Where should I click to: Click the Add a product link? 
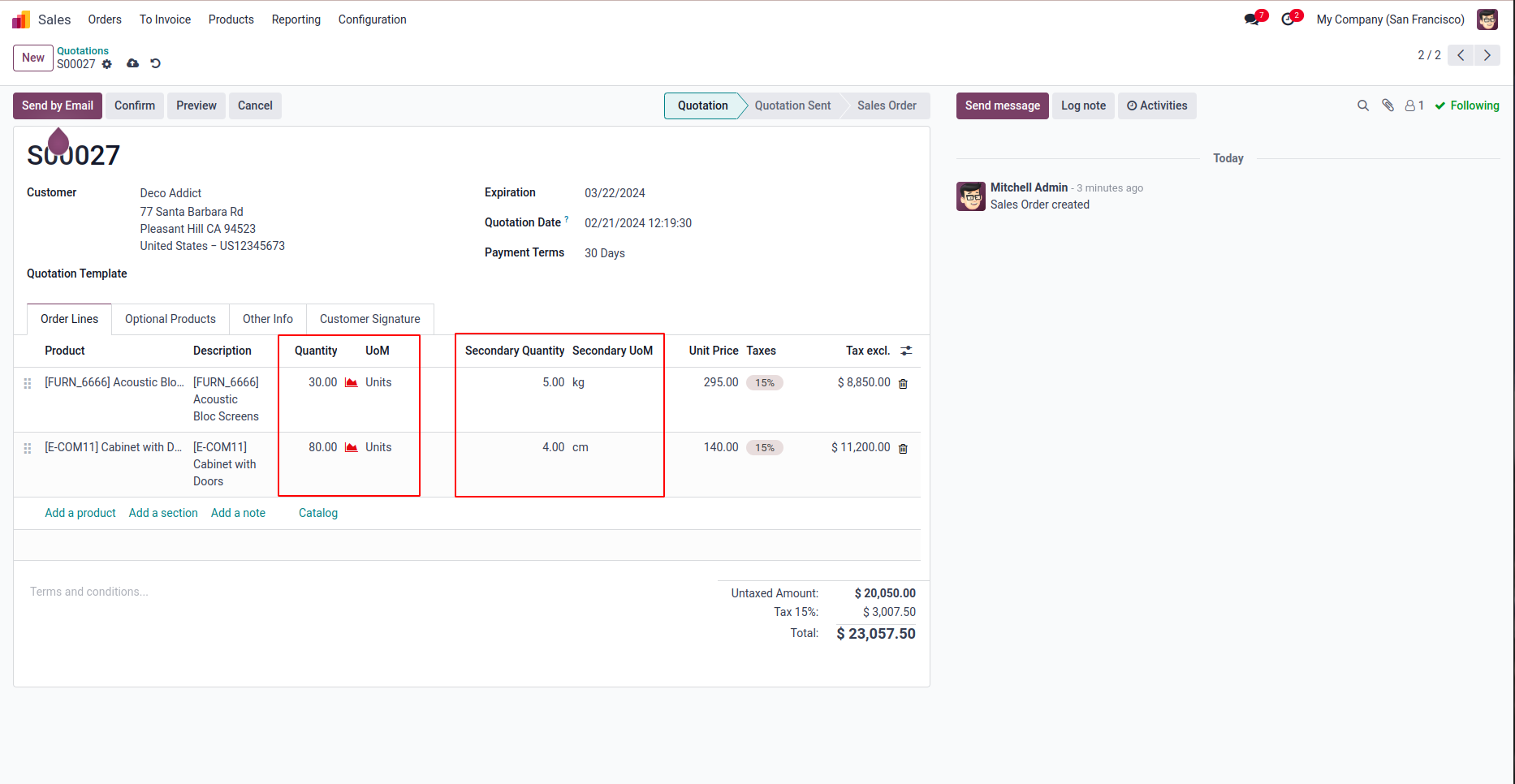[x=80, y=513]
